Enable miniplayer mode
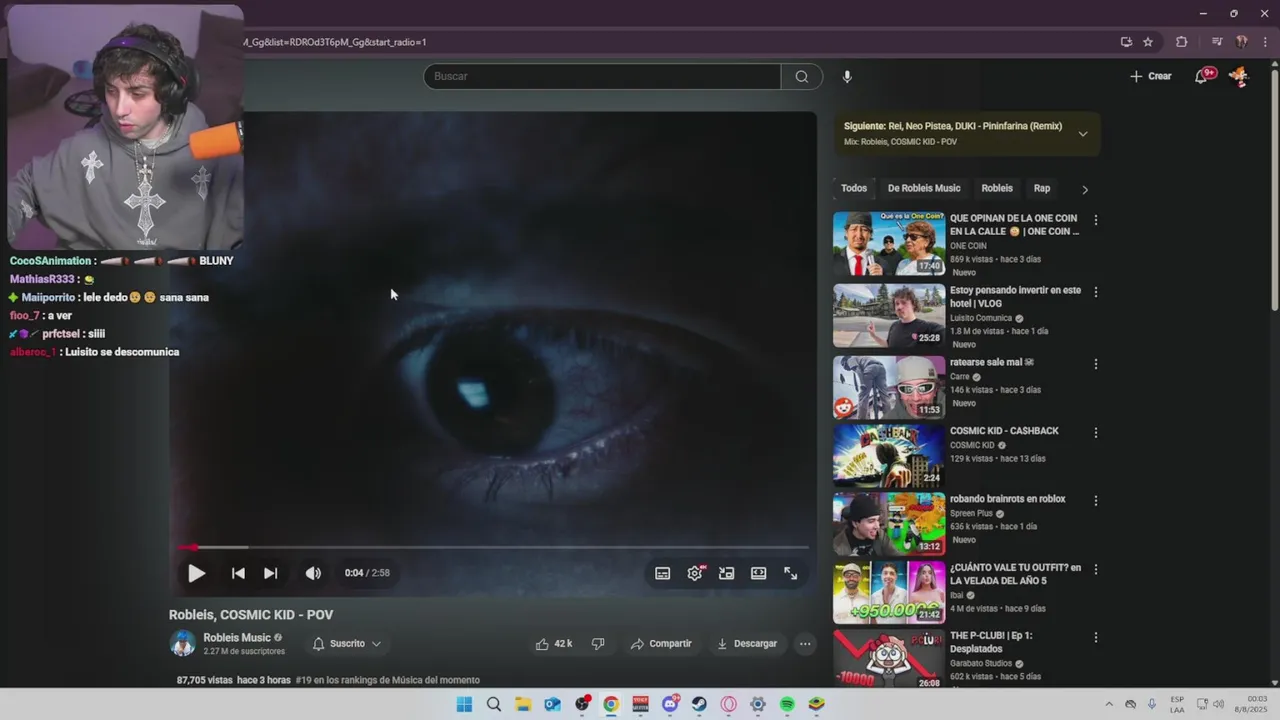The height and width of the screenshot is (720, 1280). [727, 573]
